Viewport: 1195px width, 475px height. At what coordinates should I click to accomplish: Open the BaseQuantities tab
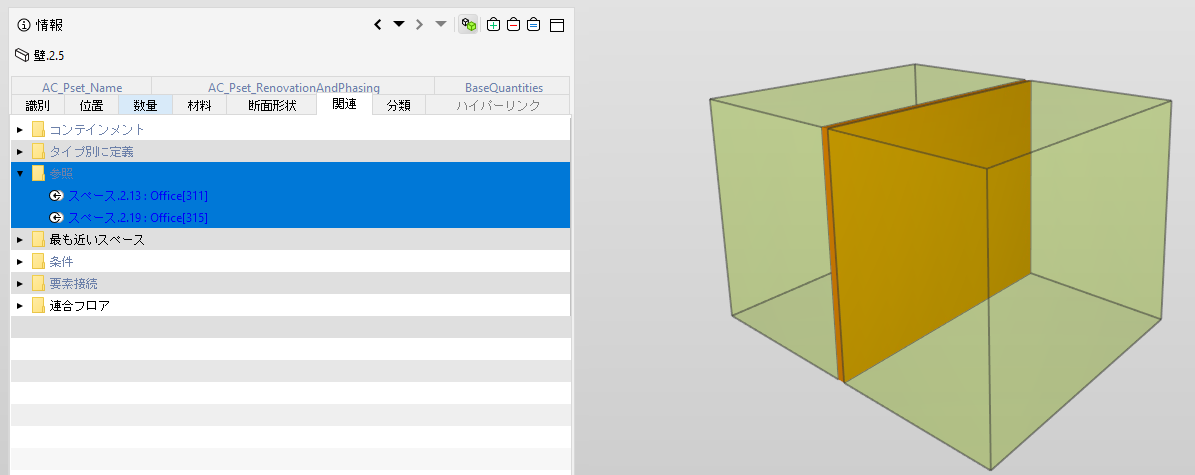click(503, 87)
